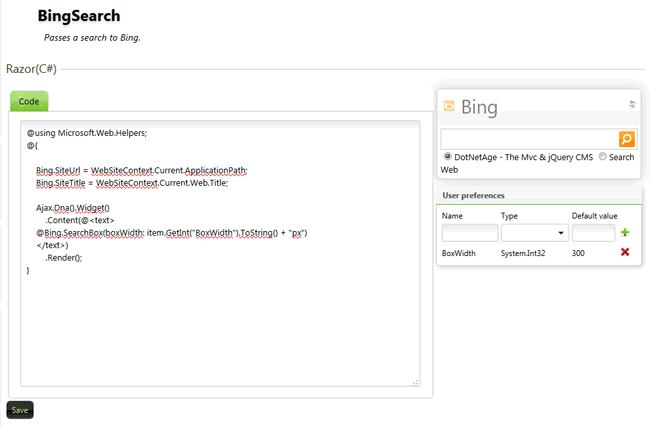Click the Bing widget title text
Image resolution: width=650 pixels, height=426 pixels.
(x=479, y=107)
